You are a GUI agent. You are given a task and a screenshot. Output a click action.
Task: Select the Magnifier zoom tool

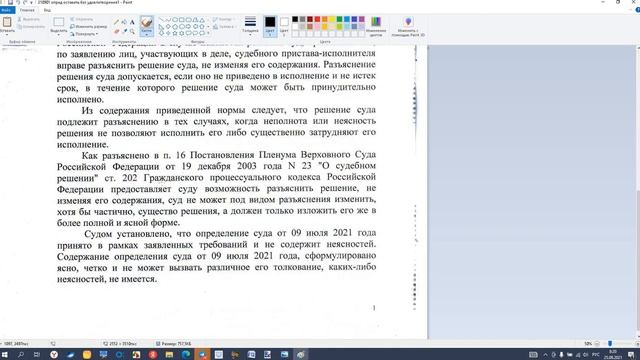pyautogui.click(x=132, y=31)
